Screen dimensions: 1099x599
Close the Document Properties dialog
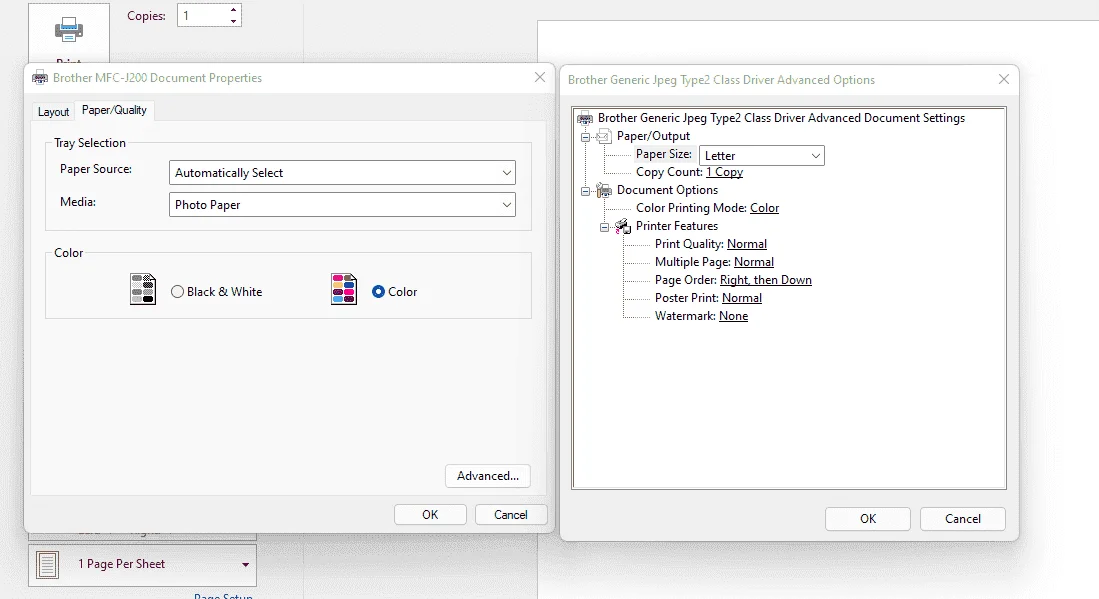click(540, 77)
